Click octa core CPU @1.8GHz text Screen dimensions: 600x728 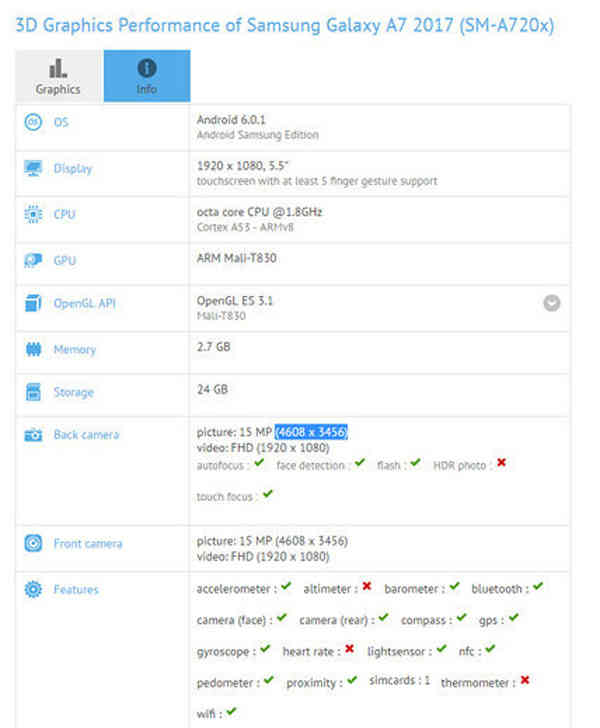click(x=260, y=212)
